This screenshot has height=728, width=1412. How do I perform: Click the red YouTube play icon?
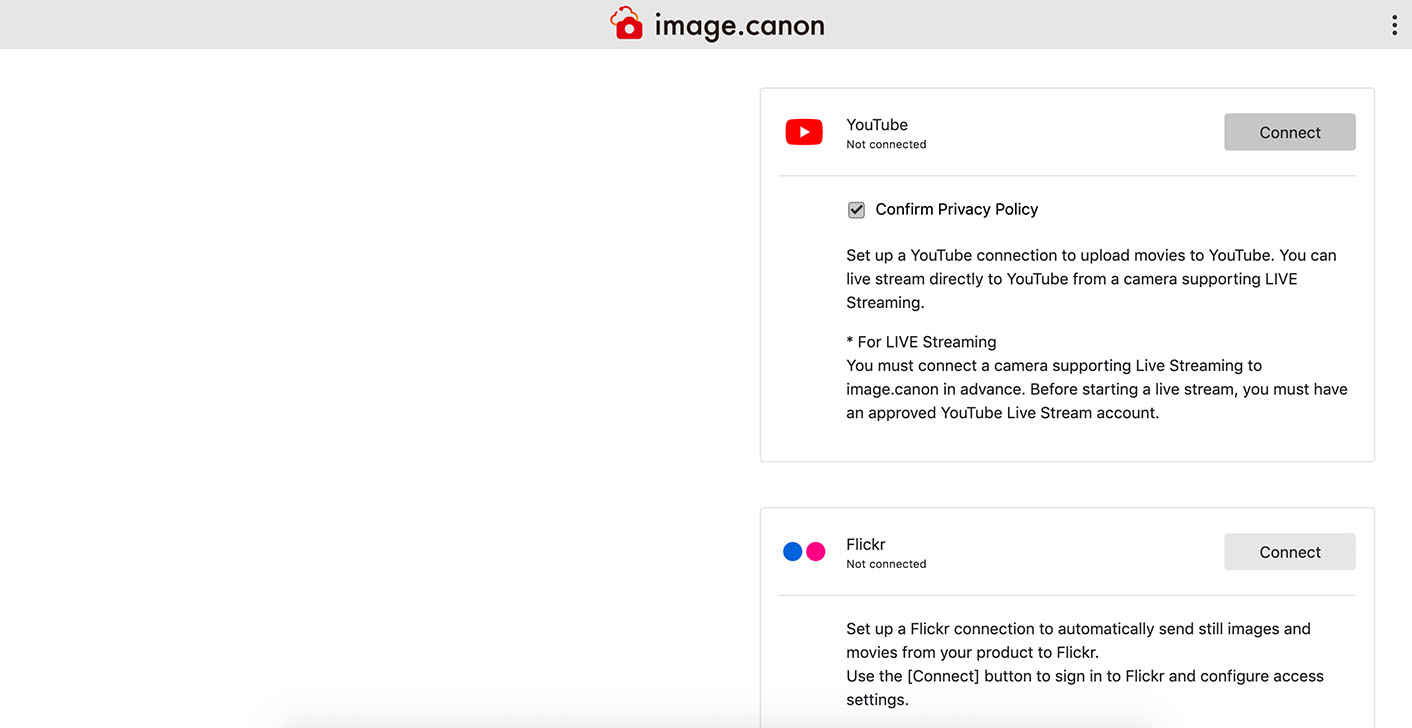tap(804, 132)
